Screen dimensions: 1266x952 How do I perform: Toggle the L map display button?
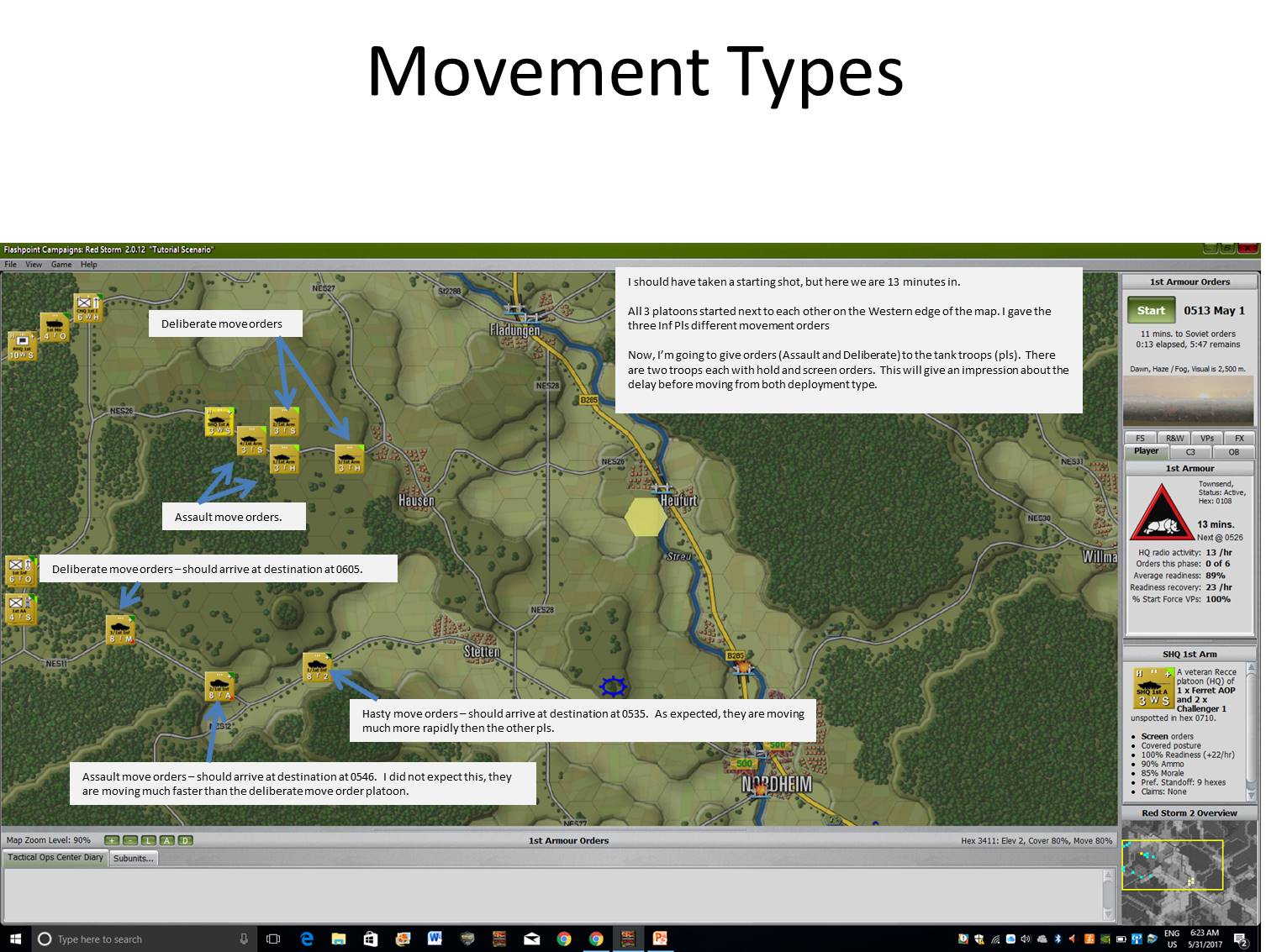(149, 840)
